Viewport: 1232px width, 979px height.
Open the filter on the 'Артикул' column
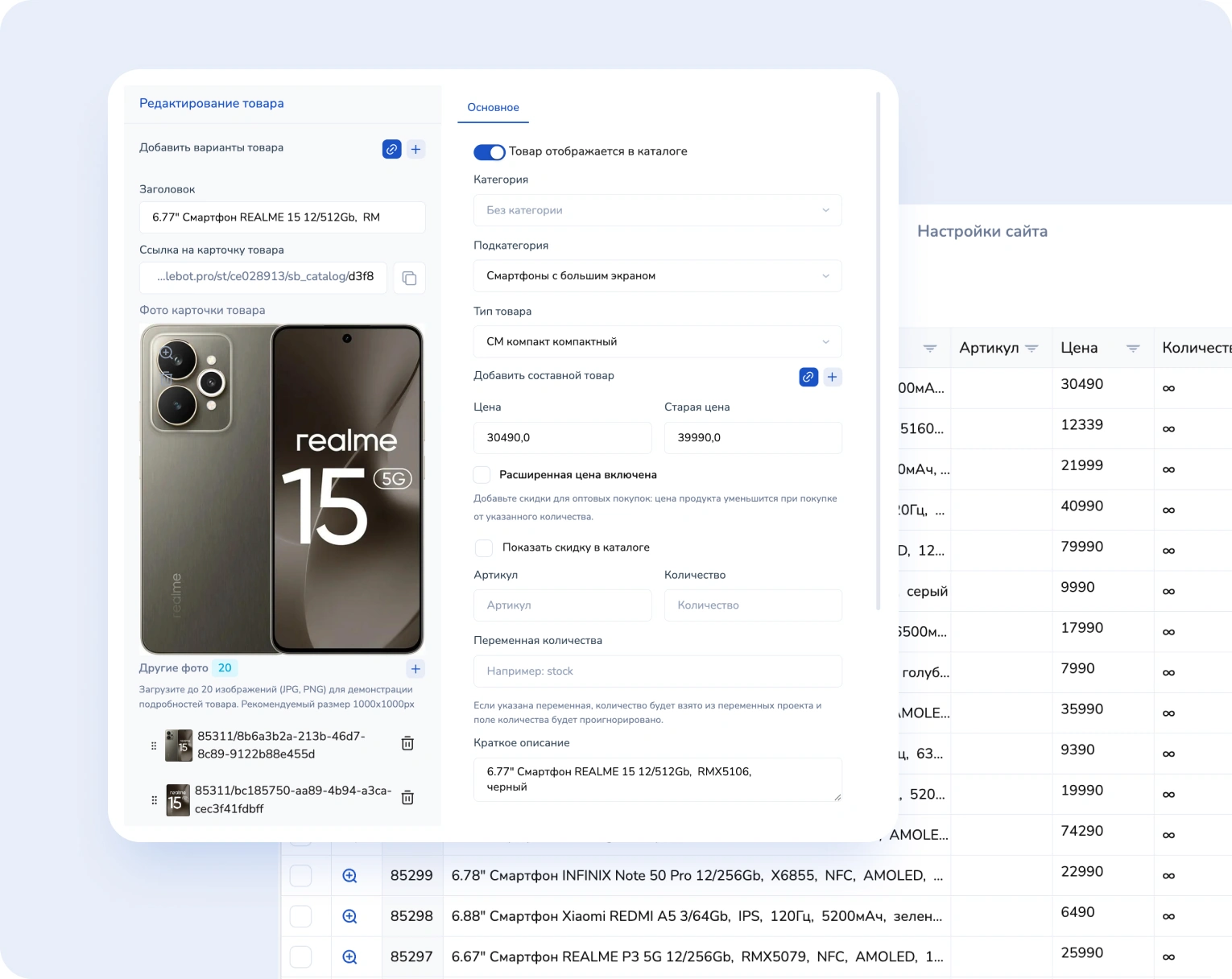click(x=1031, y=349)
